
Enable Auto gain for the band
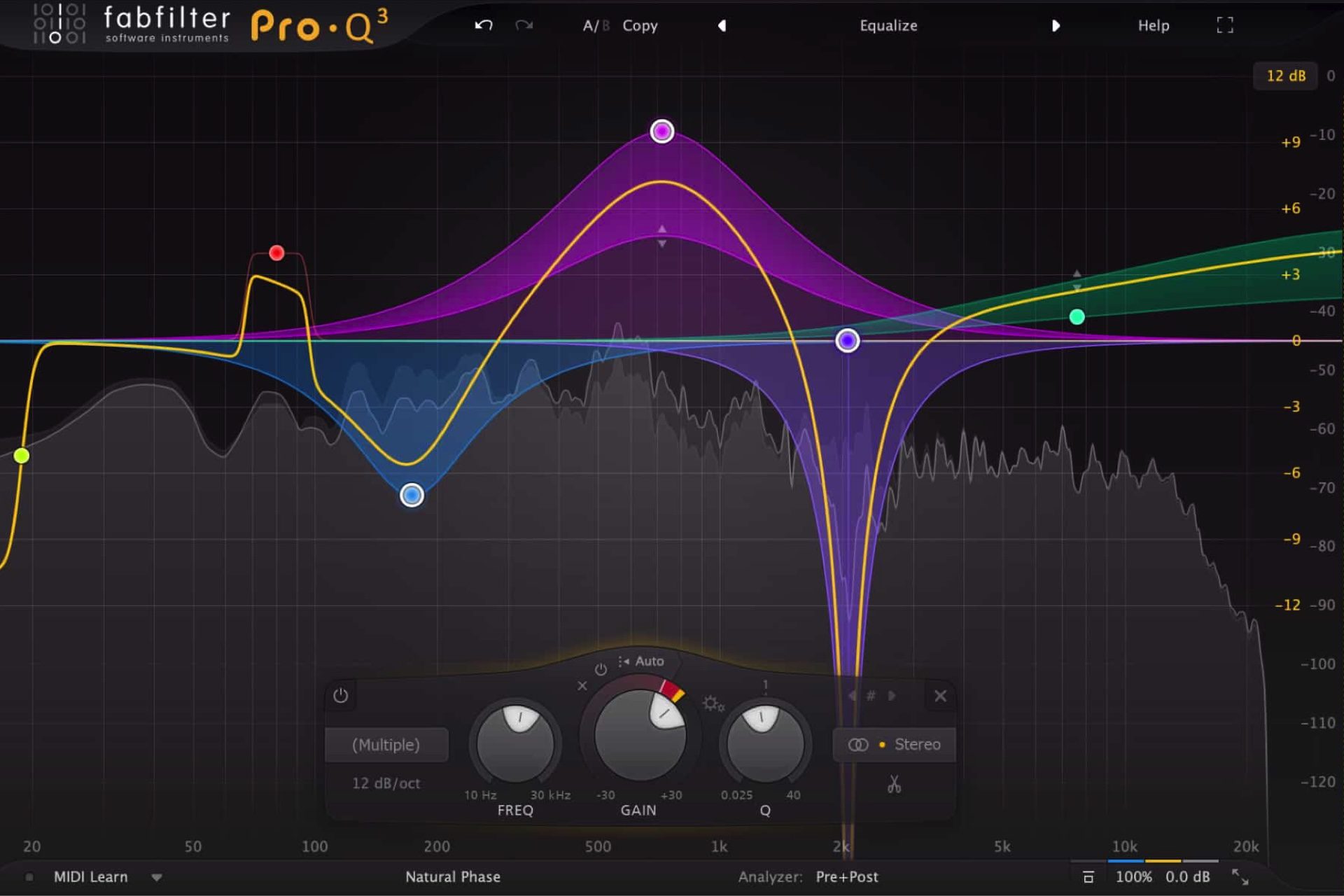[650, 661]
